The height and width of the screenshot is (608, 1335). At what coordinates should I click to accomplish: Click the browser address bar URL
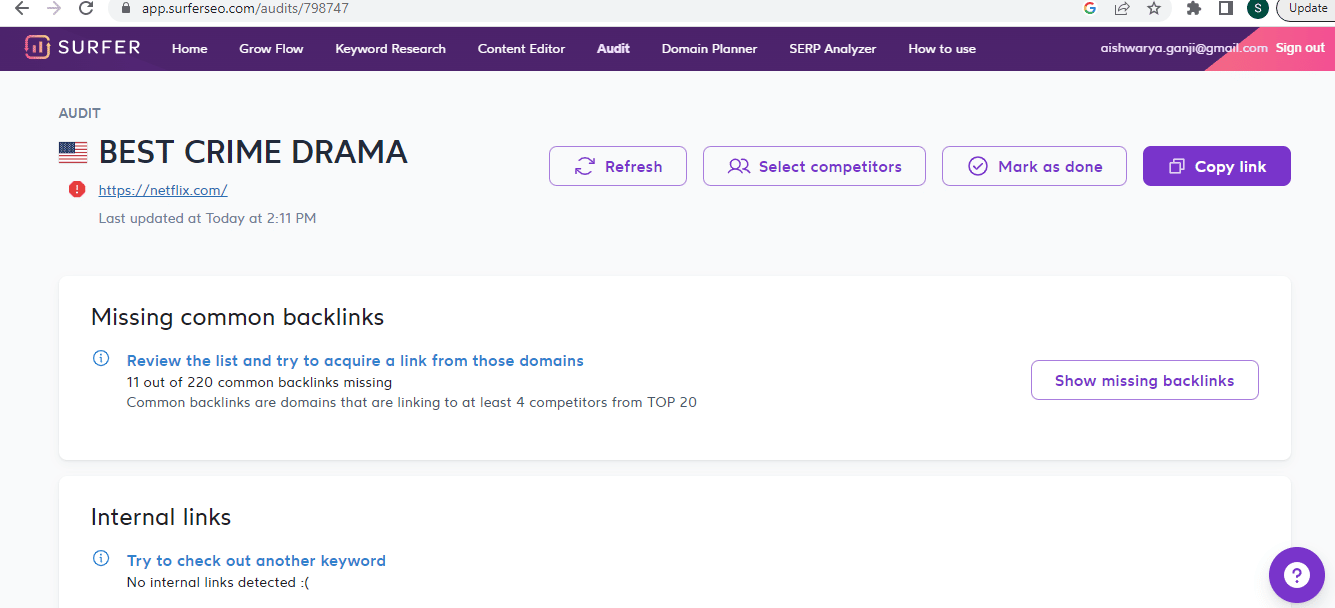245,8
